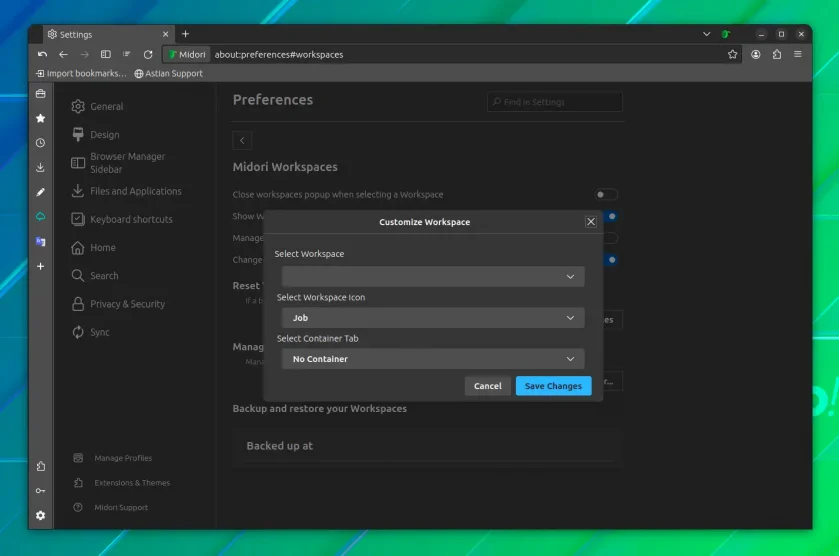Open the briefcase workspaces sidebar icon

coord(41,94)
